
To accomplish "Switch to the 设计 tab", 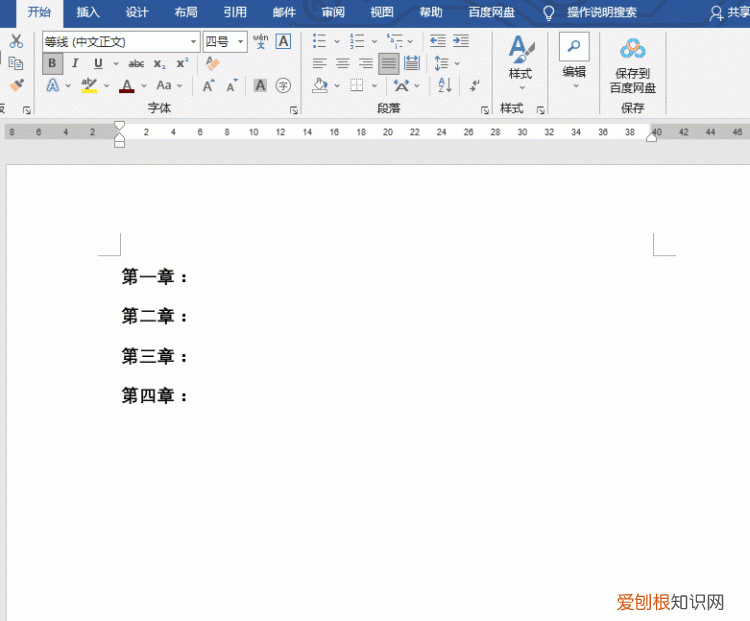I will [137, 12].
